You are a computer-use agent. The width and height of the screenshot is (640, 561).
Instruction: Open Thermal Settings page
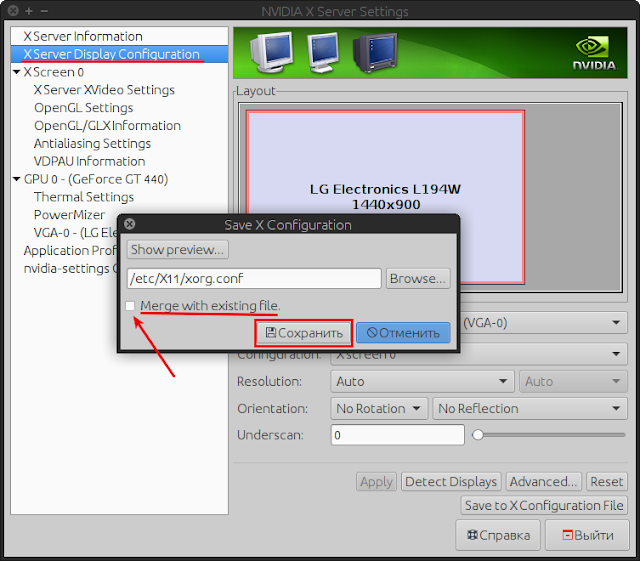click(x=84, y=197)
